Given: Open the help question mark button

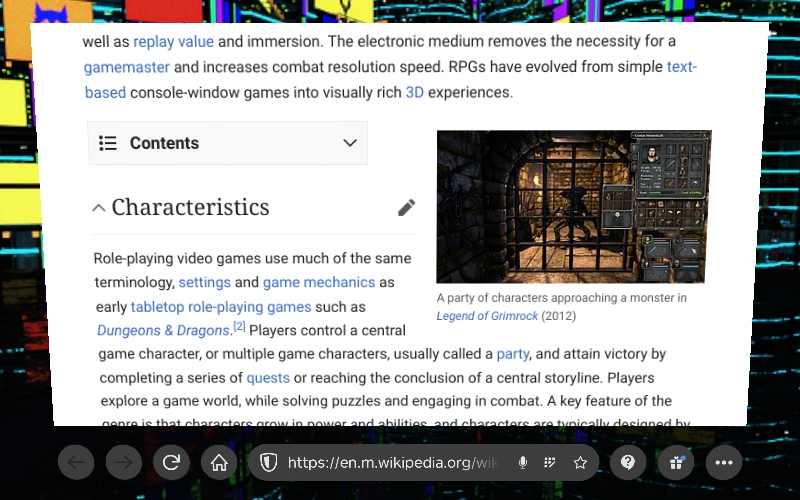Looking at the screenshot, I should (628, 462).
